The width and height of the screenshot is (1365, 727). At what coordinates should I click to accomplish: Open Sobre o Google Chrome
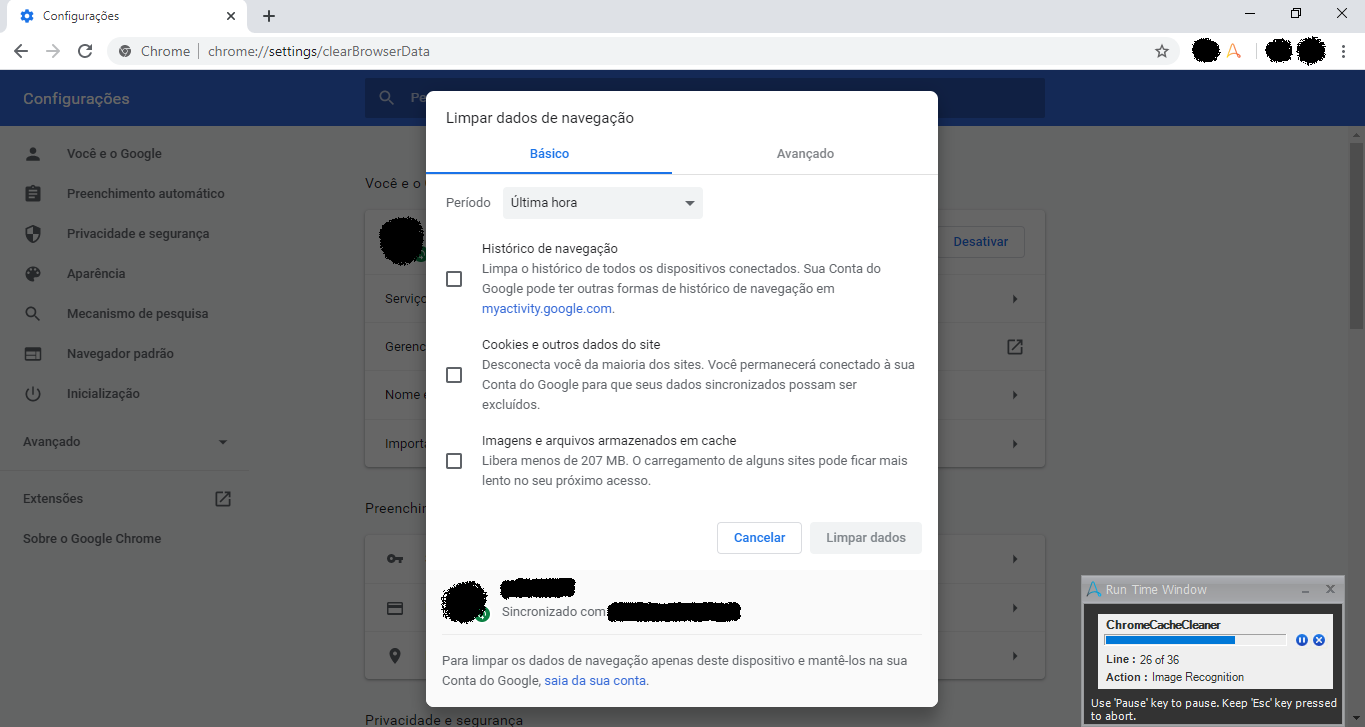click(x=92, y=539)
